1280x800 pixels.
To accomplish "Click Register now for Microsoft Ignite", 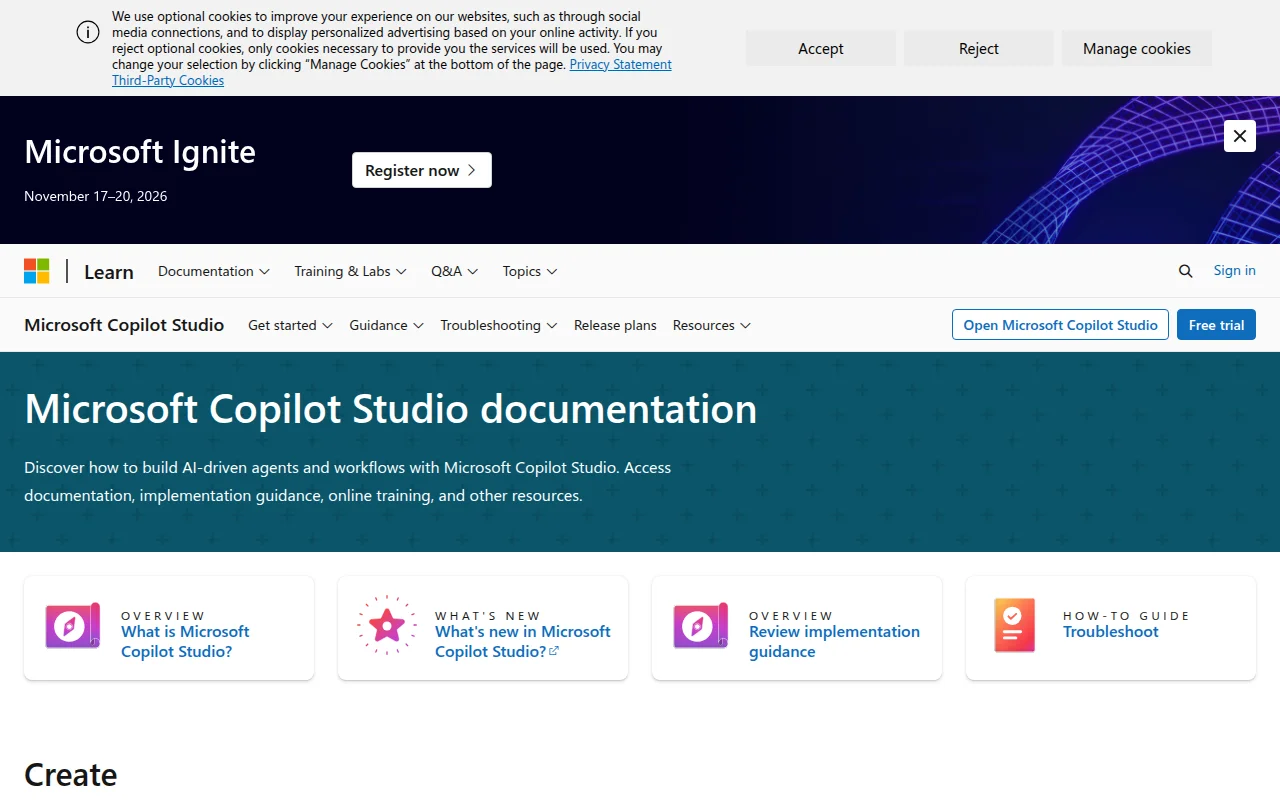I will tap(422, 170).
